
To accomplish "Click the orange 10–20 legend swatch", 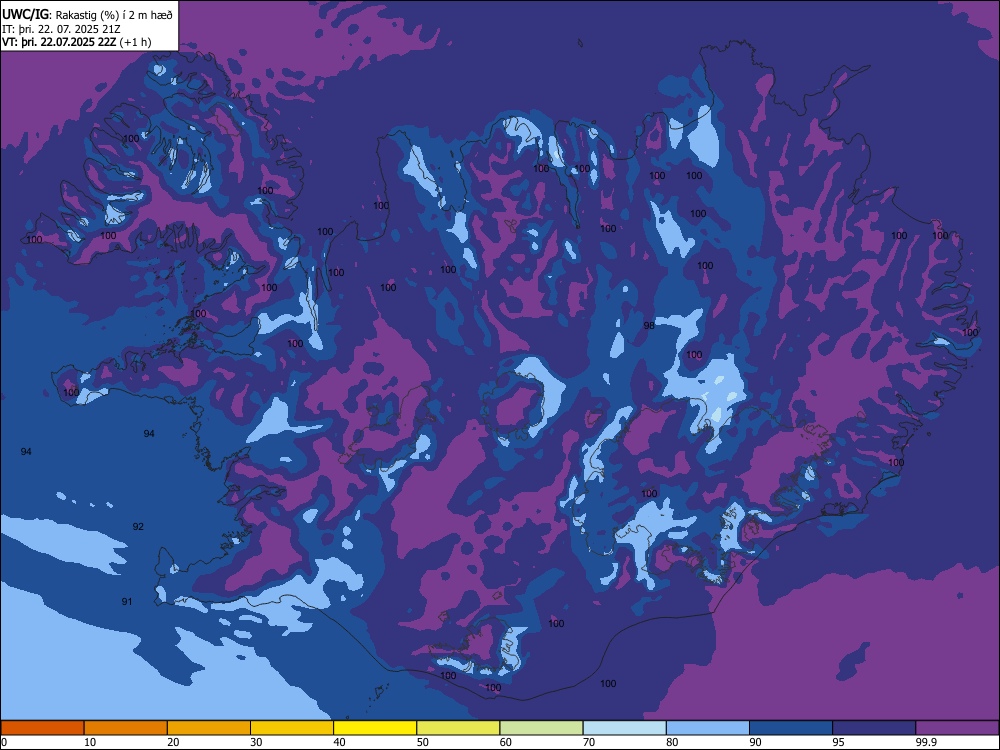I will point(126,728).
